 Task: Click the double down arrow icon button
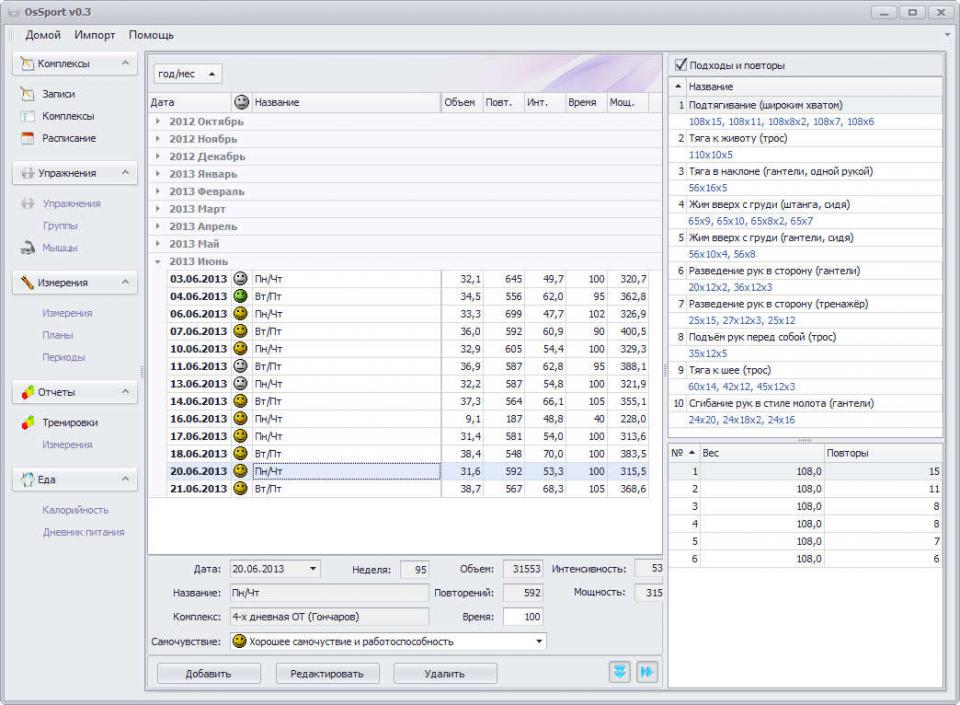[x=620, y=672]
